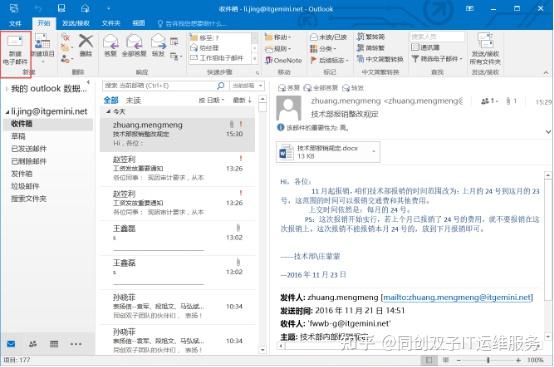The width and height of the screenshot is (554, 367).
Task: Open the Drafts (草稿) folder
Action: click(x=18, y=136)
